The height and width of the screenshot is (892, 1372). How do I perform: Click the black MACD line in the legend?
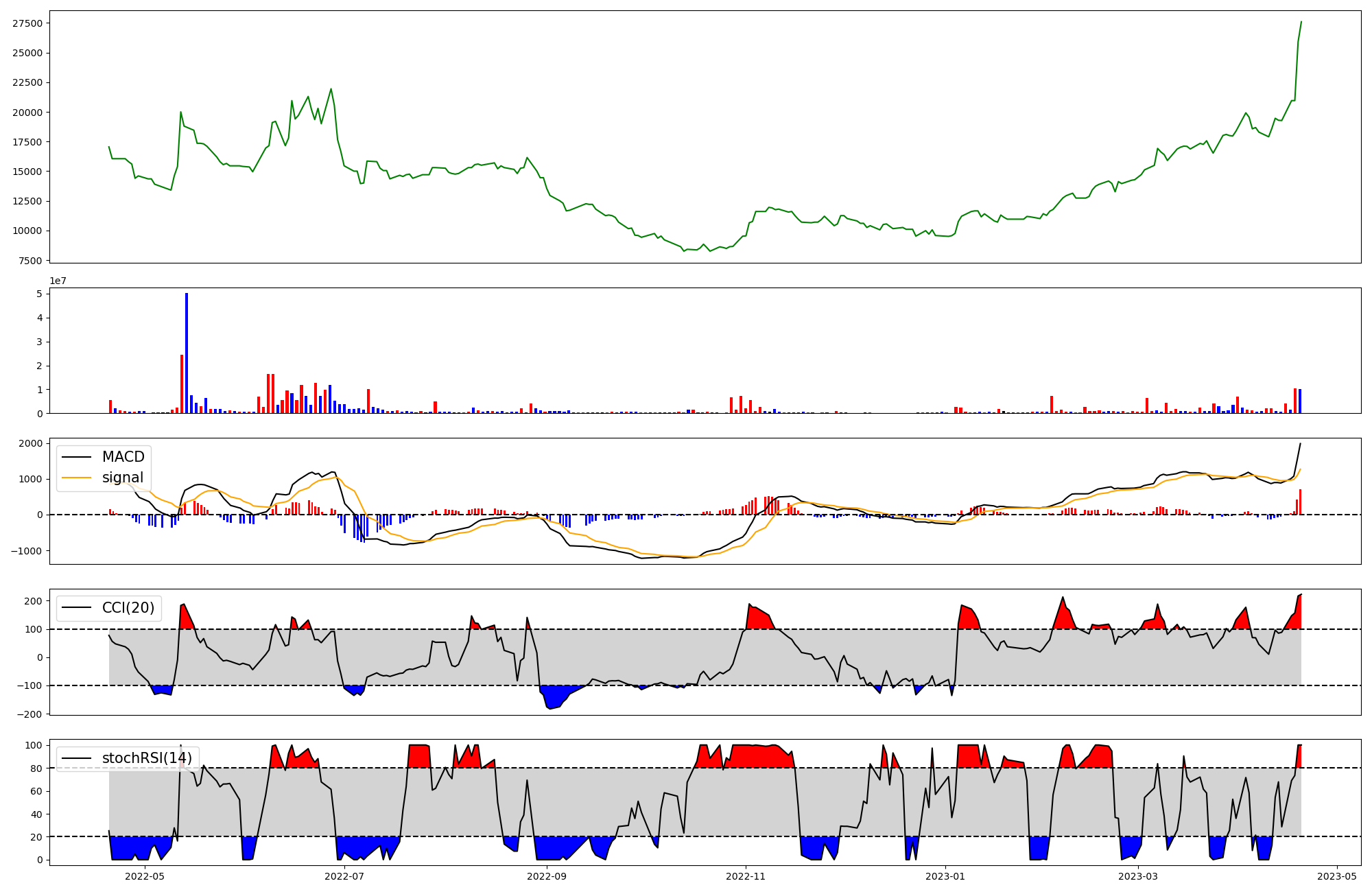(77, 457)
